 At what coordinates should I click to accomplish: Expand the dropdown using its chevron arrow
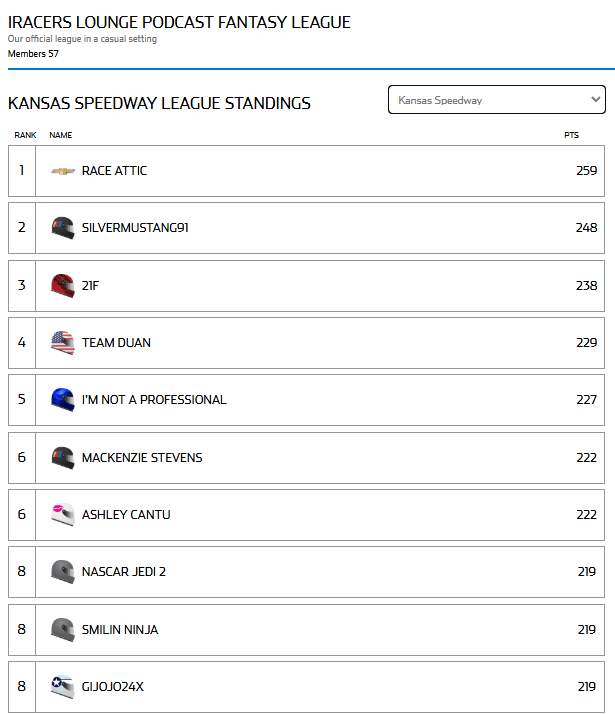[x=595, y=99]
